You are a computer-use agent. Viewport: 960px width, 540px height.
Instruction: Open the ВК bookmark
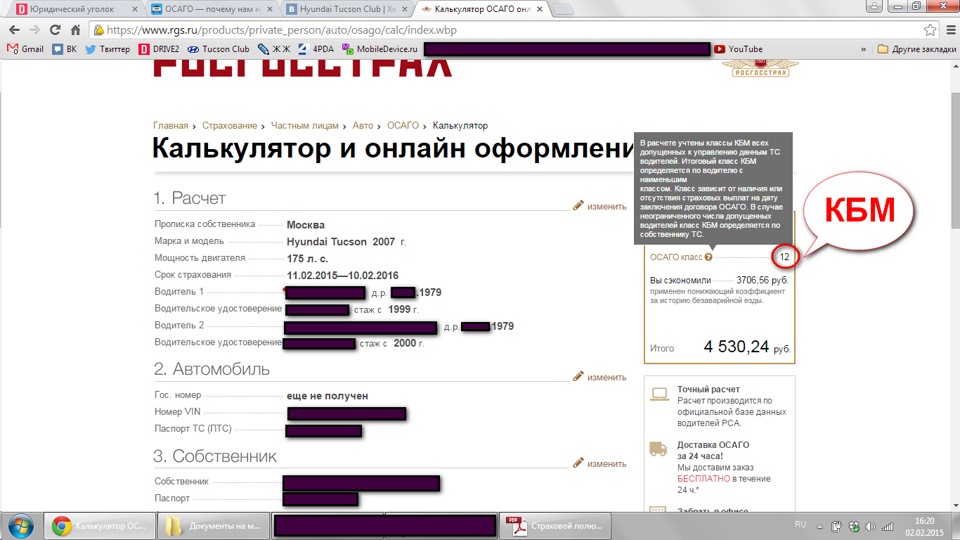(64, 49)
